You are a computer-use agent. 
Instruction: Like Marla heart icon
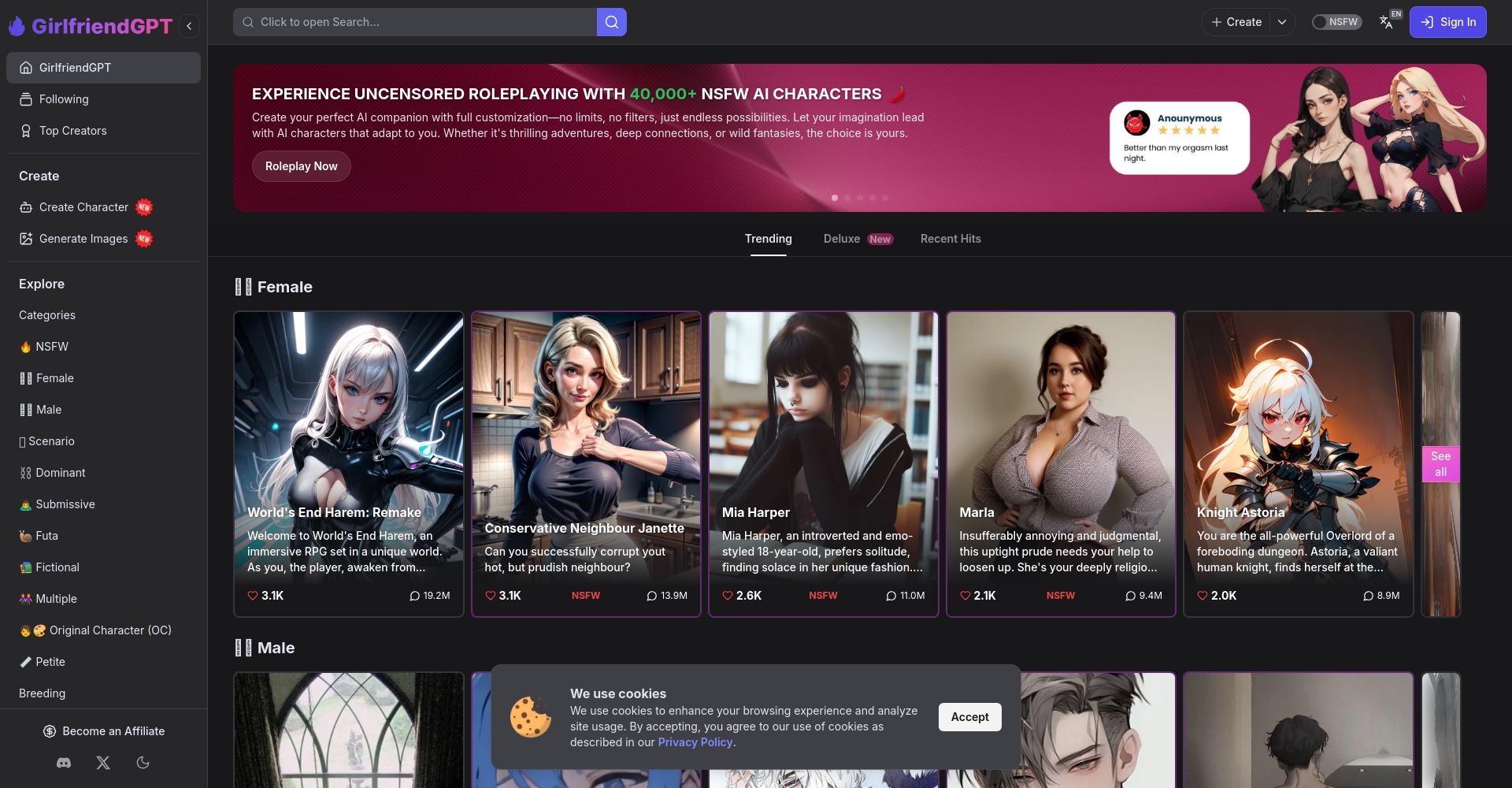[965, 596]
